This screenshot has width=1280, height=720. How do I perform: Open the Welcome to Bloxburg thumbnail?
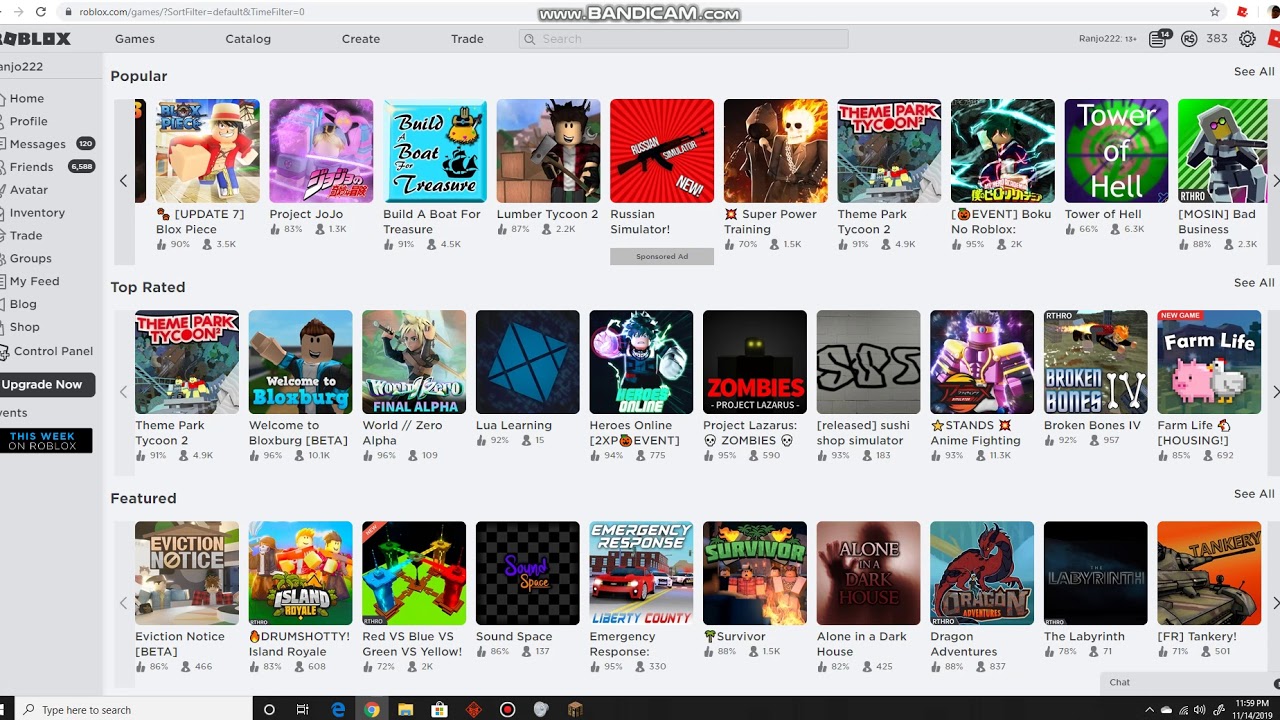click(300, 362)
